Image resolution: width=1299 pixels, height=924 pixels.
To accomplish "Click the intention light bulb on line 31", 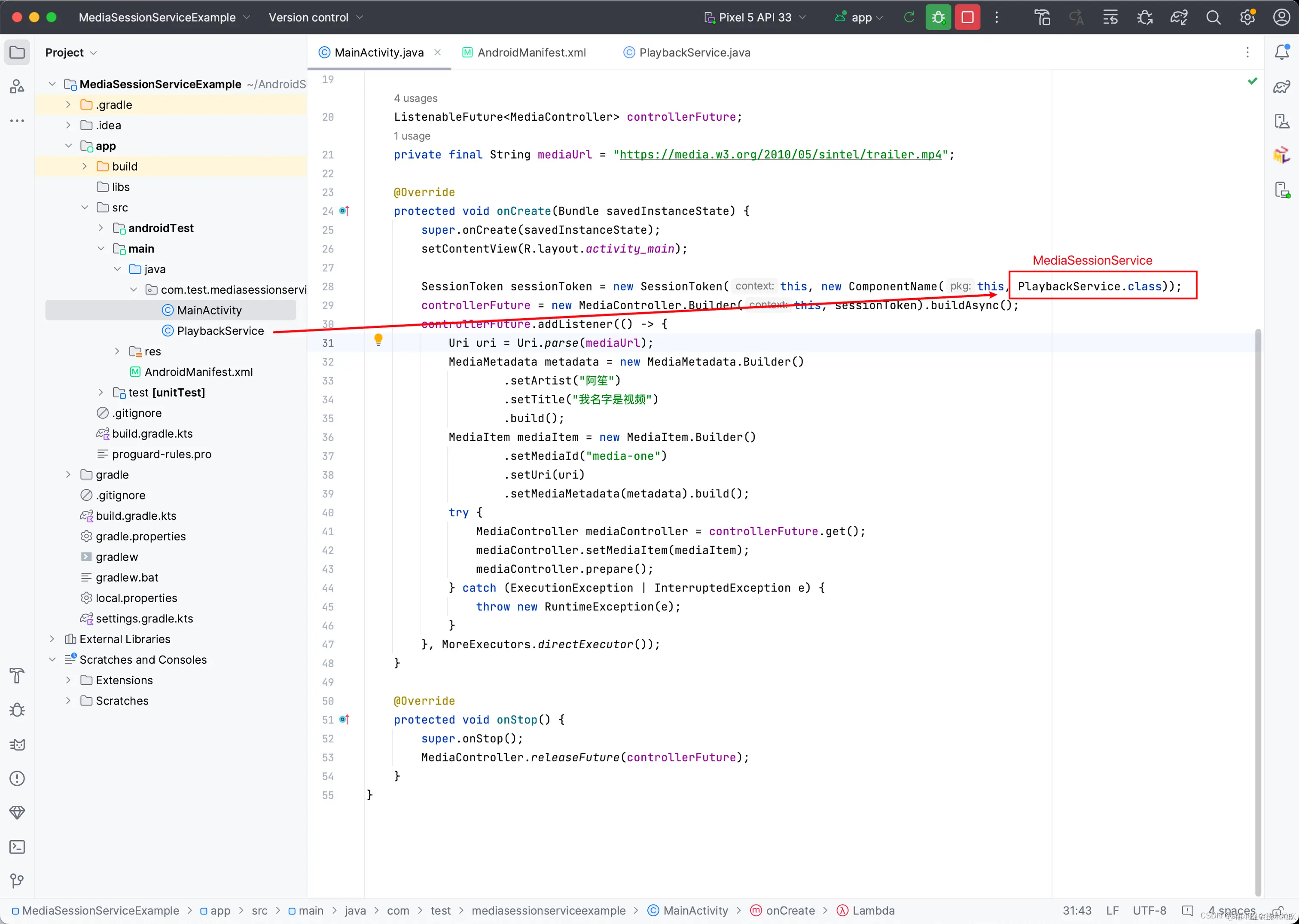I will click(x=378, y=340).
